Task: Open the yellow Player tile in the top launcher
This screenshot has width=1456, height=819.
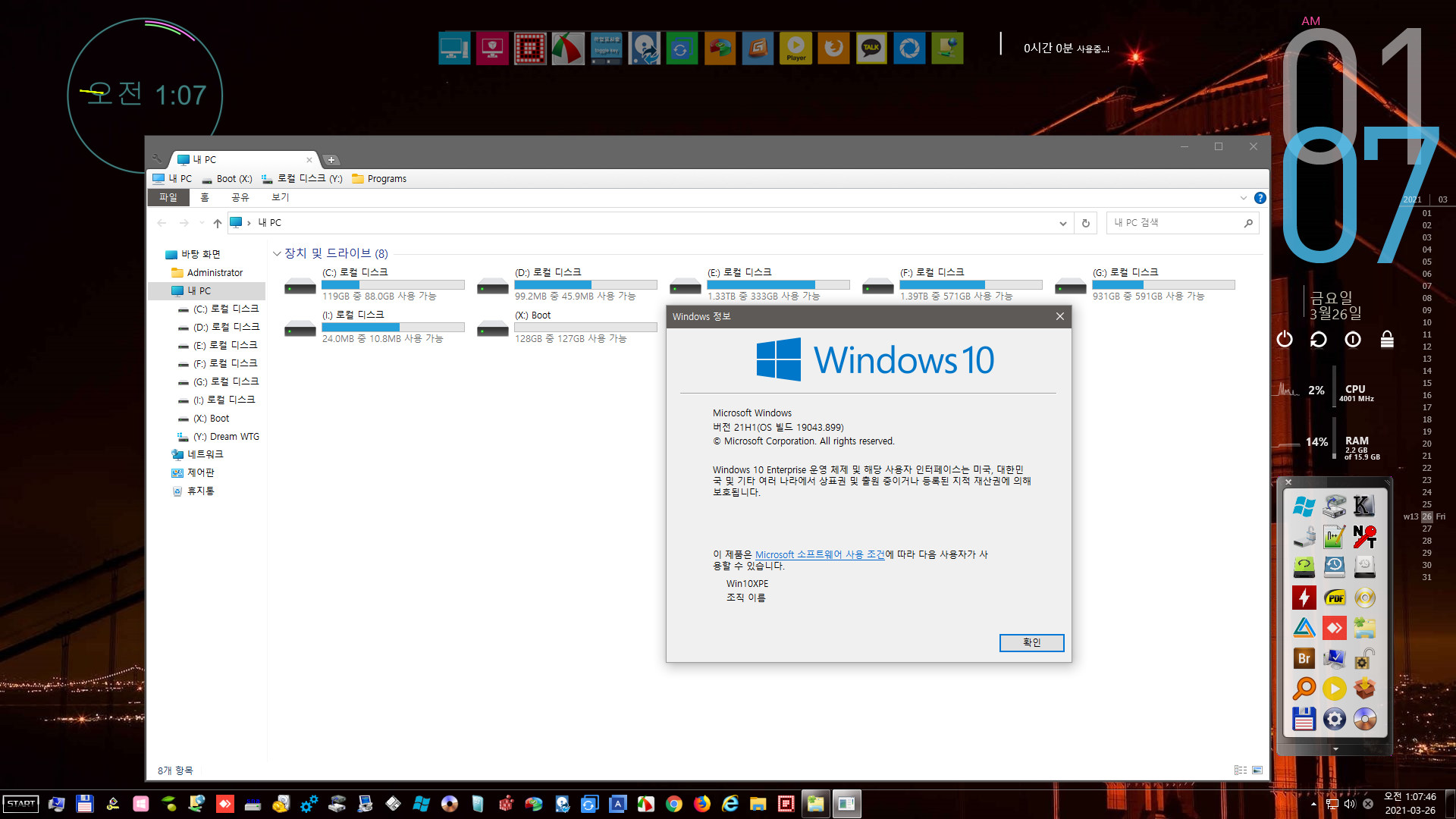Action: (795, 49)
